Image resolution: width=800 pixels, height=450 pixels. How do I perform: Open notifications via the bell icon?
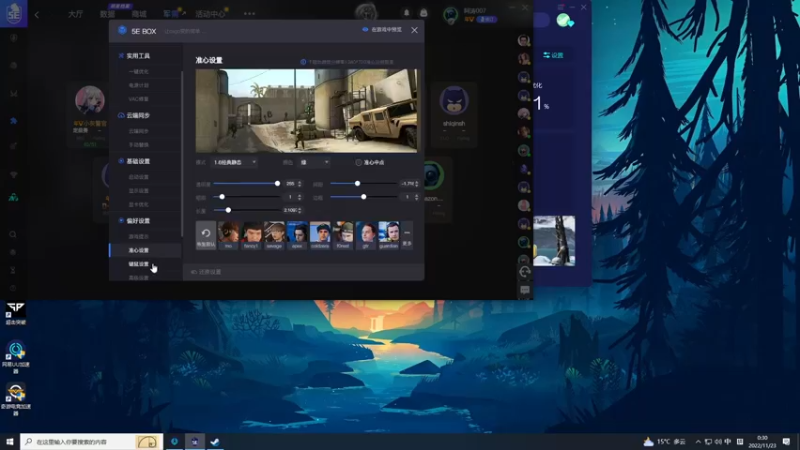[x=407, y=13]
